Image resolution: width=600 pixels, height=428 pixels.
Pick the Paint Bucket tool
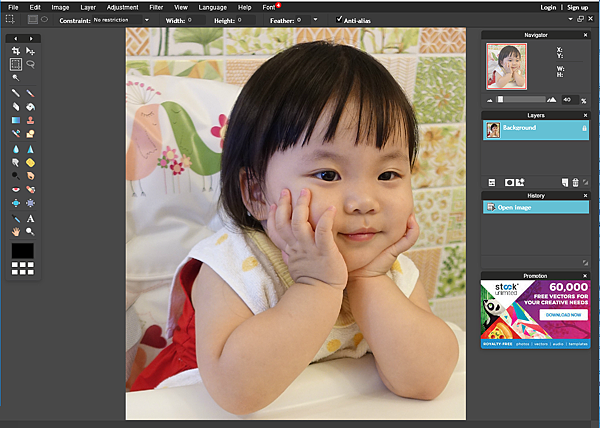tap(31, 107)
